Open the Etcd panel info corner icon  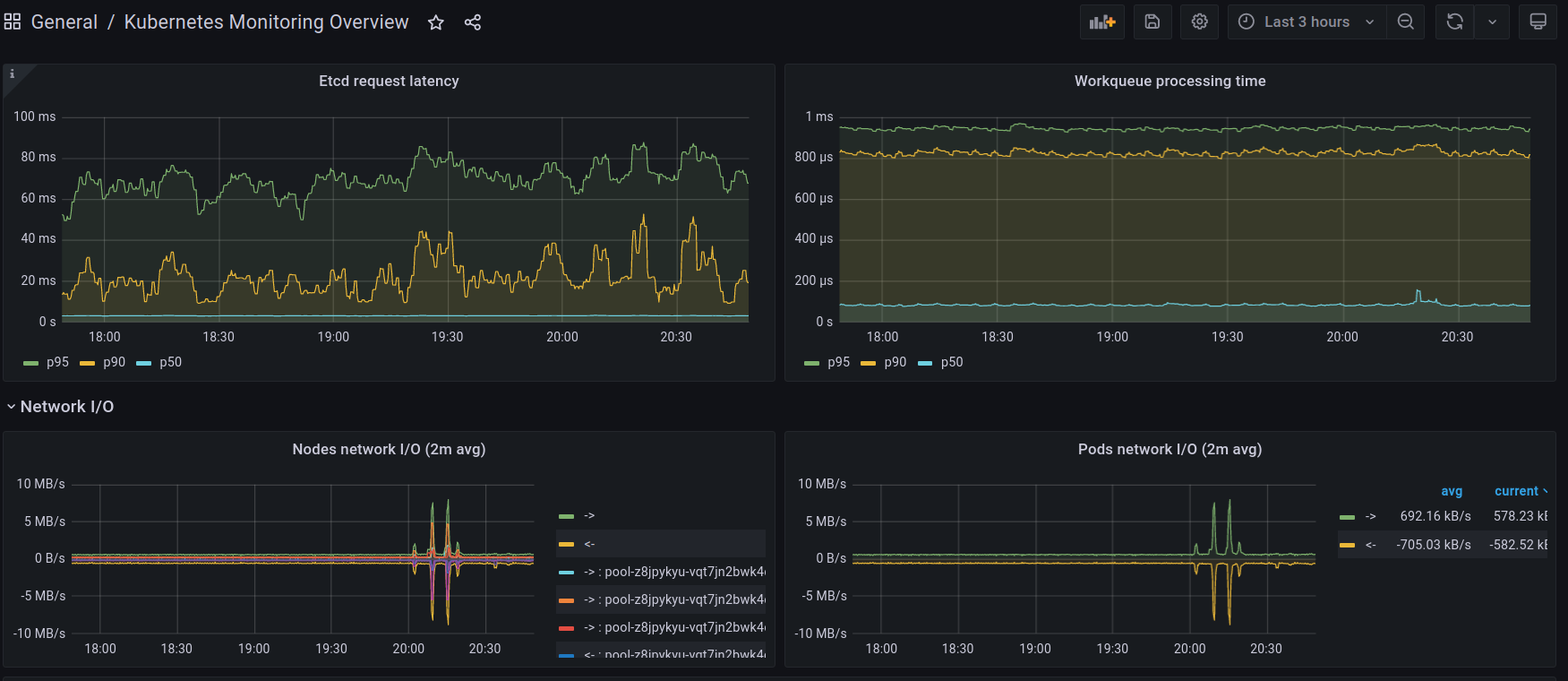pyautogui.click(x=12, y=73)
